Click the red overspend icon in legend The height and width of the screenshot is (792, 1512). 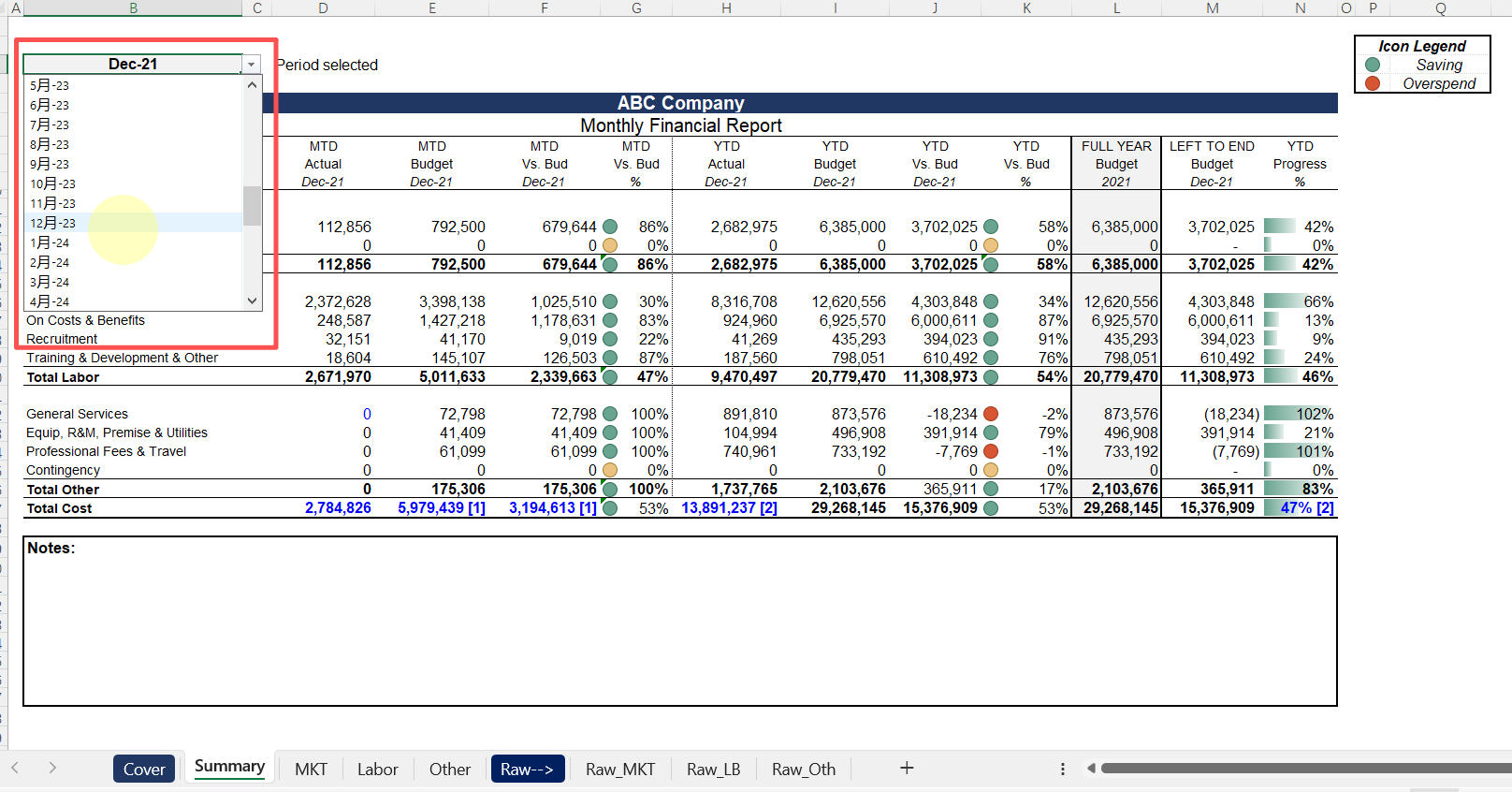1373,83
